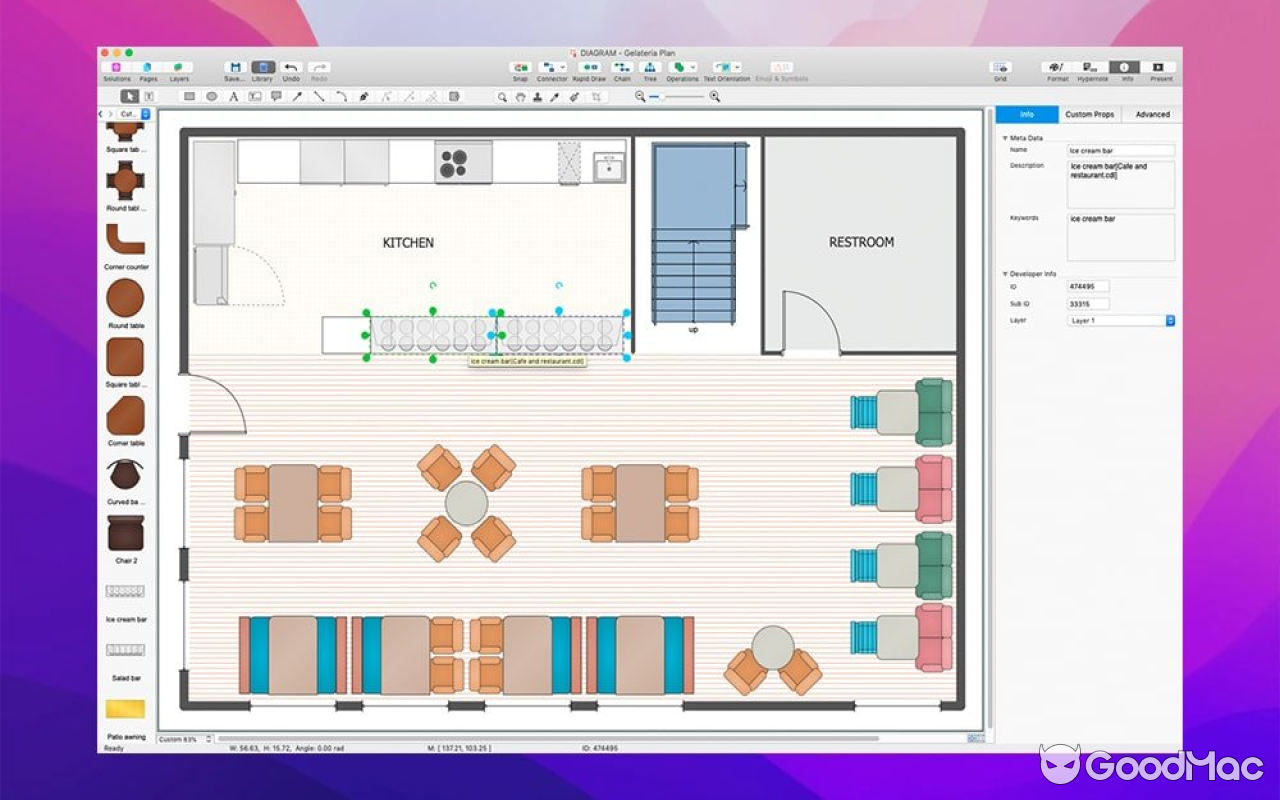The width and height of the screenshot is (1280, 800).
Task: Collapse the Meta Data section
Action: [x=1005, y=137]
